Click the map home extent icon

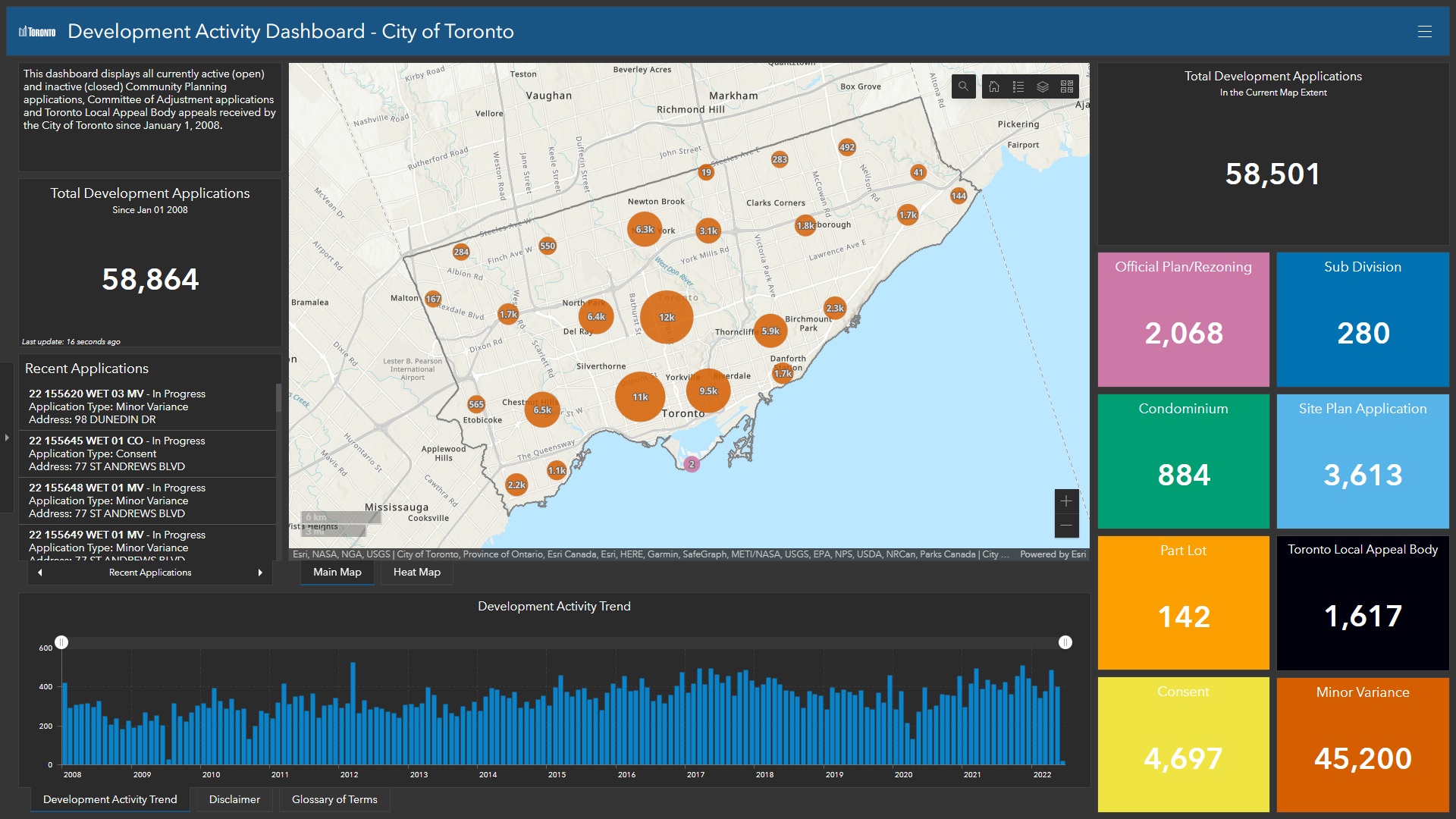[x=994, y=86]
